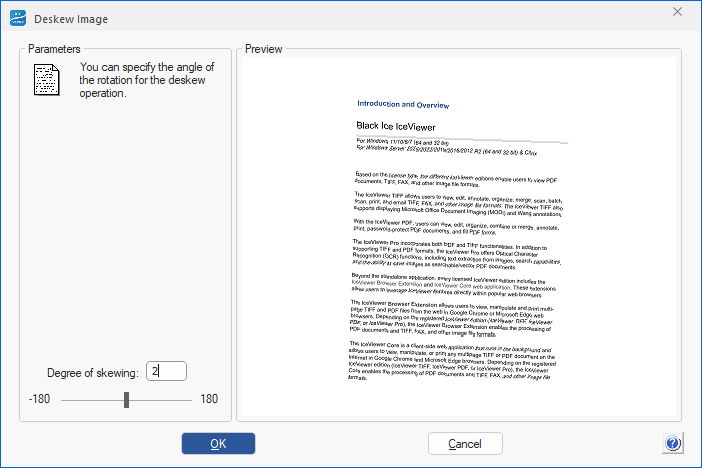Screen dimensions: 702x468
Task: Click the skew angle slider thumb
Action: [126, 400]
